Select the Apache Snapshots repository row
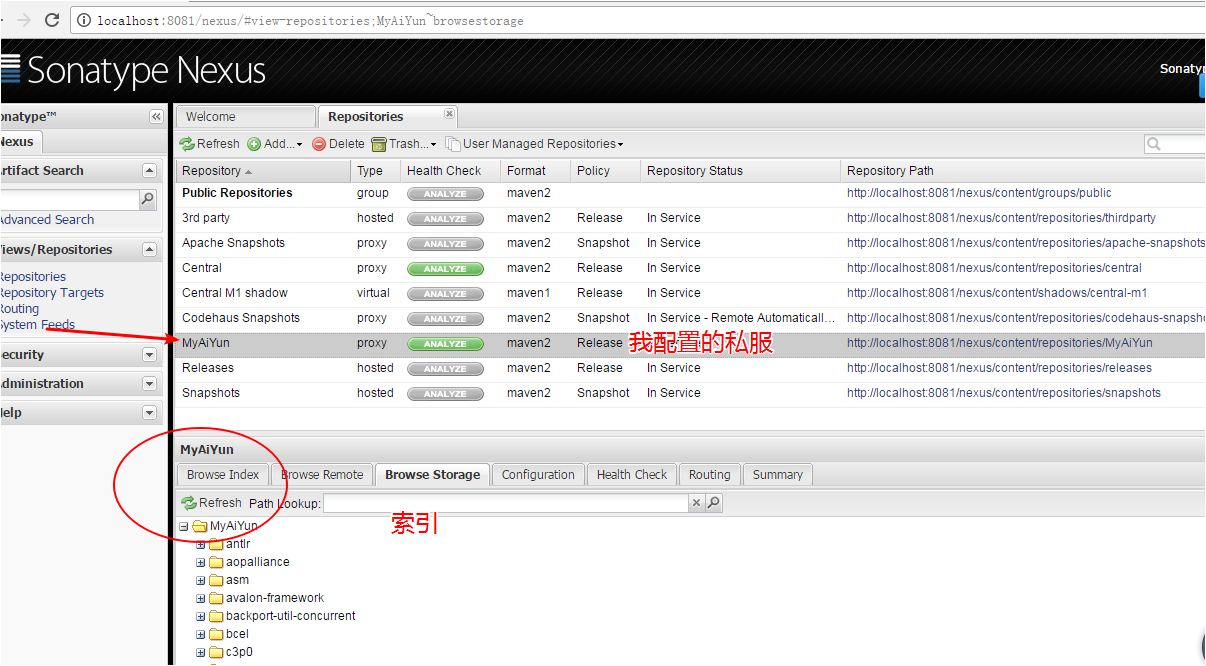Image resolution: width=1206 pixels, height=666 pixels. [x=691, y=243]
